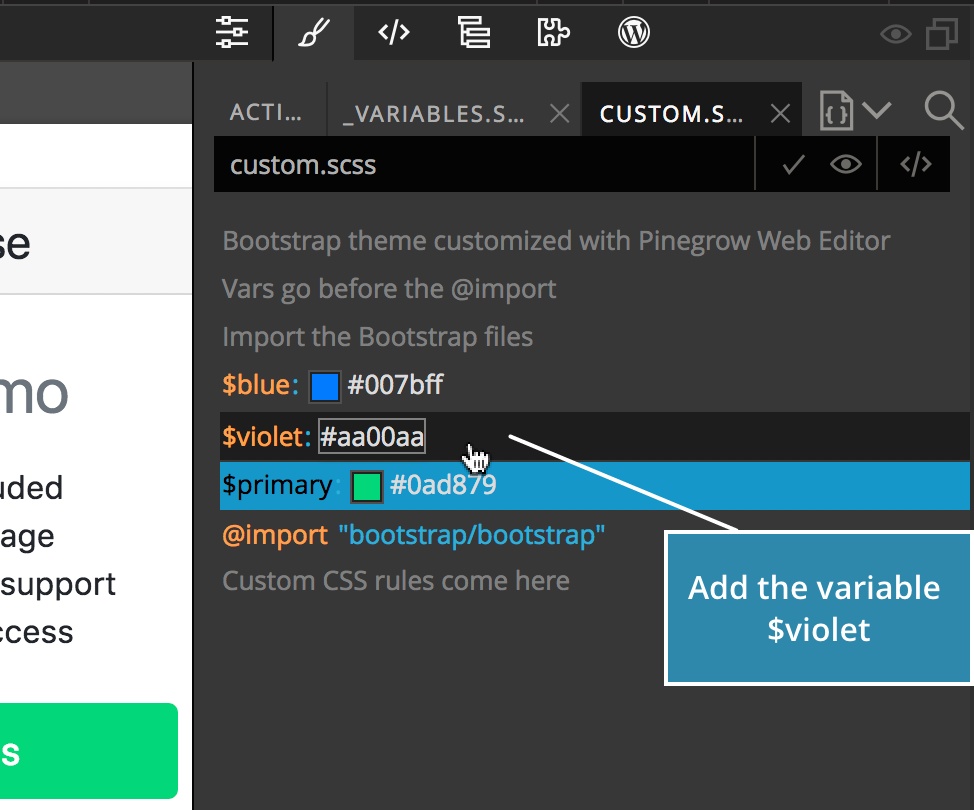Click the #007bff value of $blue
Image resolution: width=974 pixels, height=810 pixels.
pos(396,385)
